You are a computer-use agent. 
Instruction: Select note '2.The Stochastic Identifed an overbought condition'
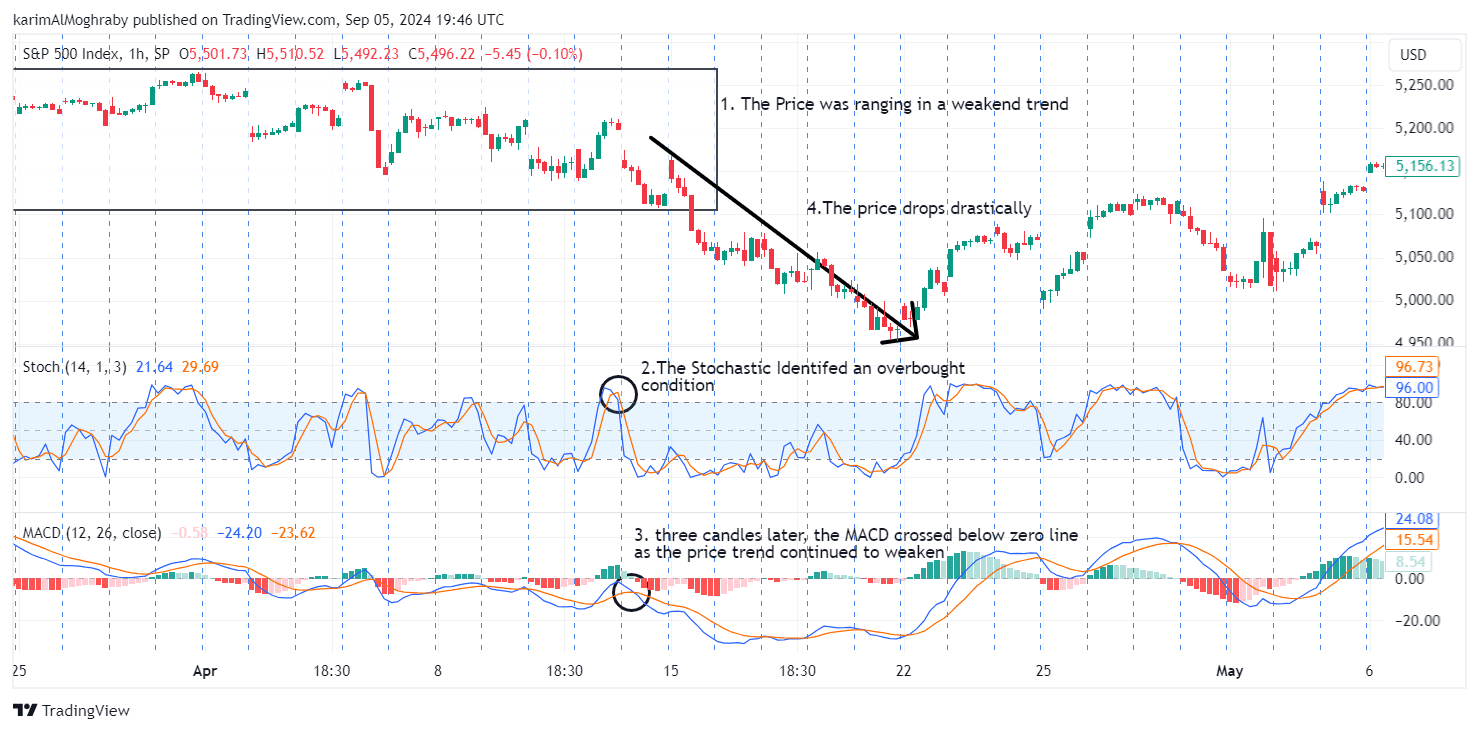click(x=803, y=377)
